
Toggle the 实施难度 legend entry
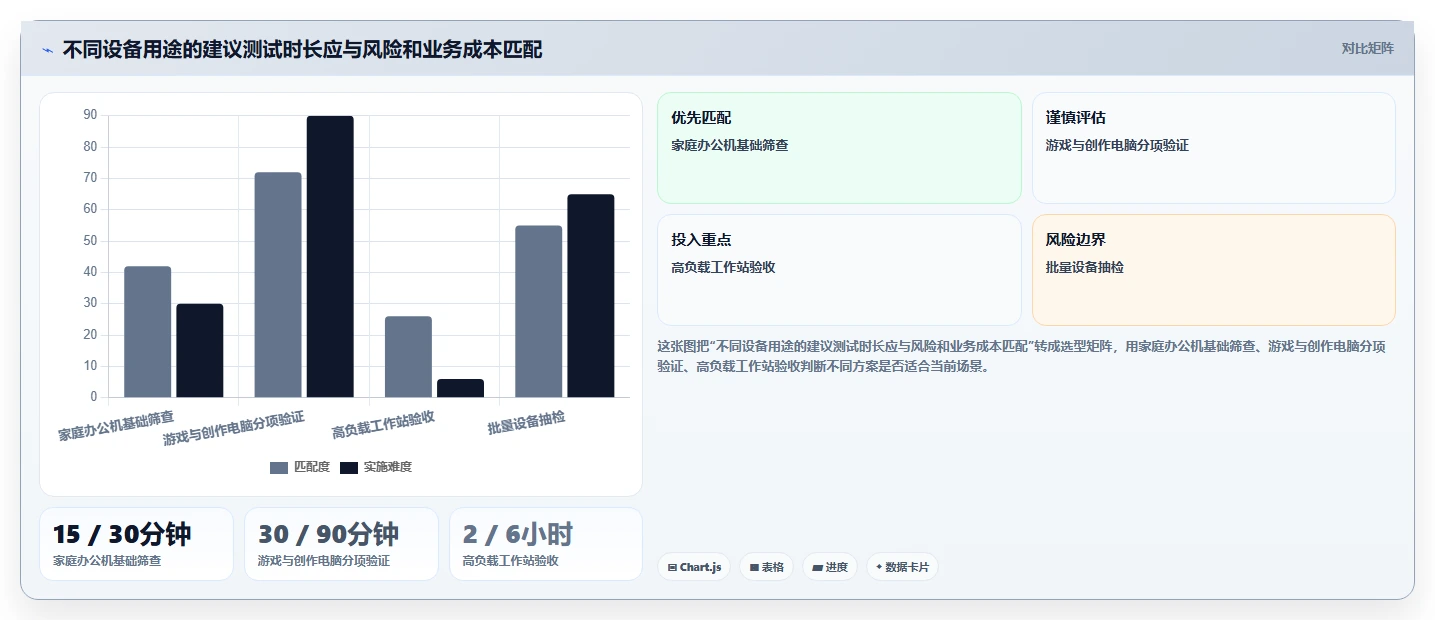pos(376,467)
